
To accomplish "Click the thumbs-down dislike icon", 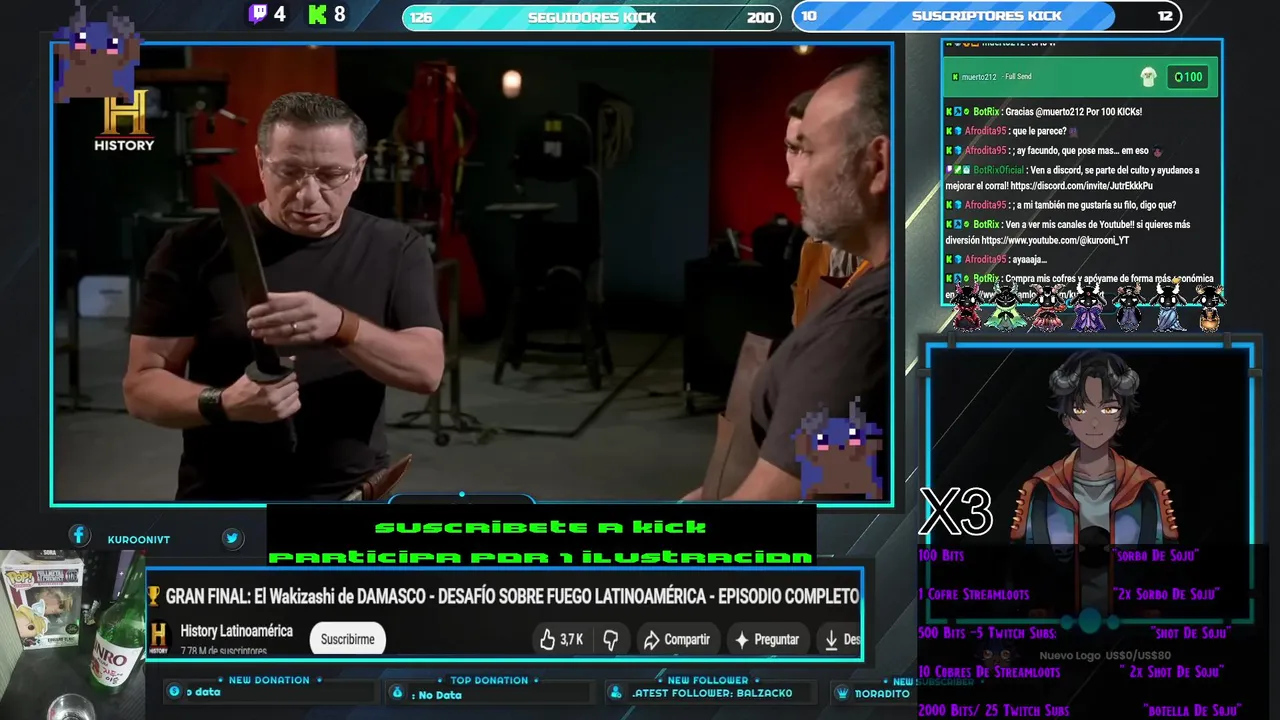I will click(610, 639).
